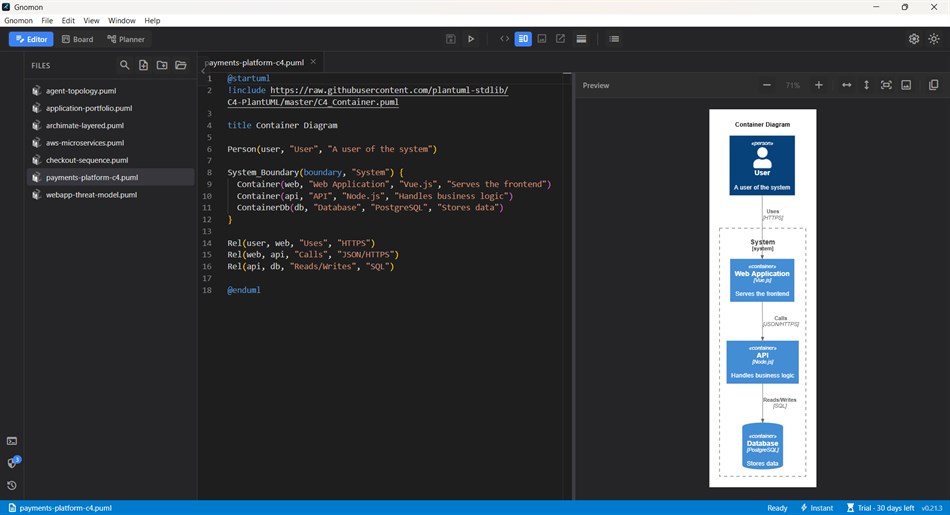Switch to preview-only image view icon

pos(542,39)
